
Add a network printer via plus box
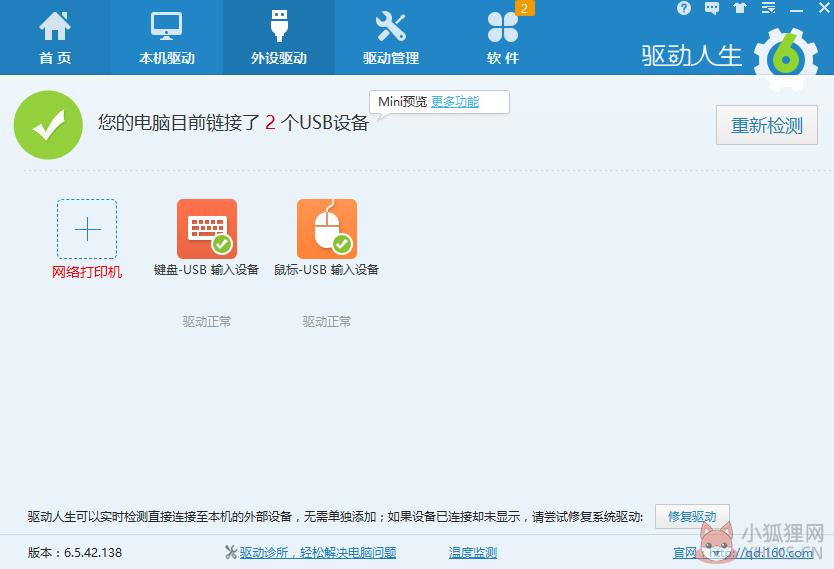click(x=87, y=229)
